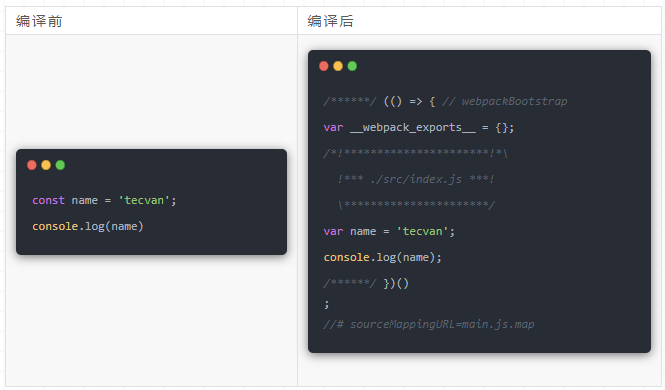Click the green dot in the 编译前 code window
Viewport: 665px width, 390px height.
[x=60, y=165]
